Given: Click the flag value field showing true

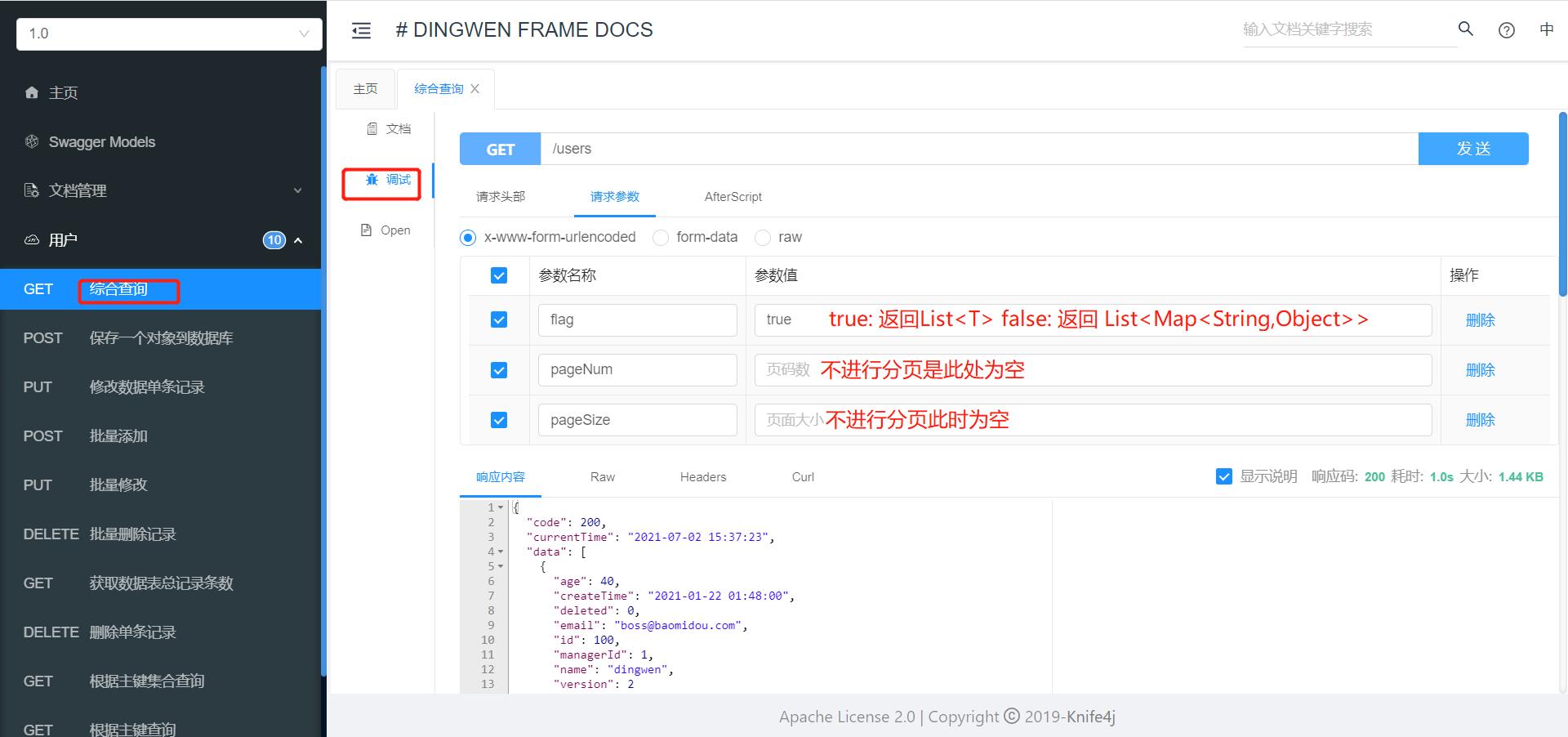Looking at the screenshot, I should pos(1093,320).
